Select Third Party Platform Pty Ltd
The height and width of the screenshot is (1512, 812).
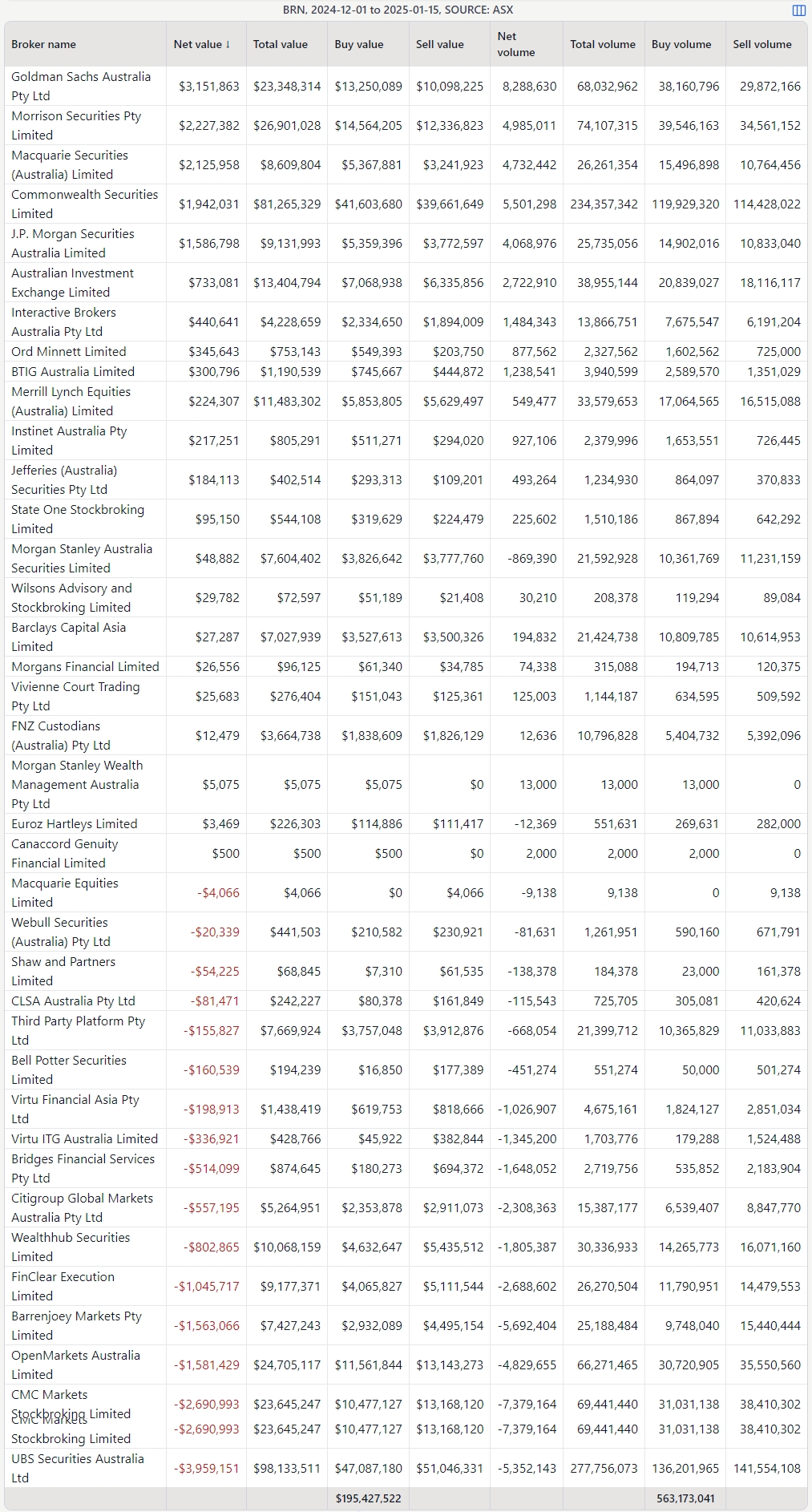[x=78, y=1030]
